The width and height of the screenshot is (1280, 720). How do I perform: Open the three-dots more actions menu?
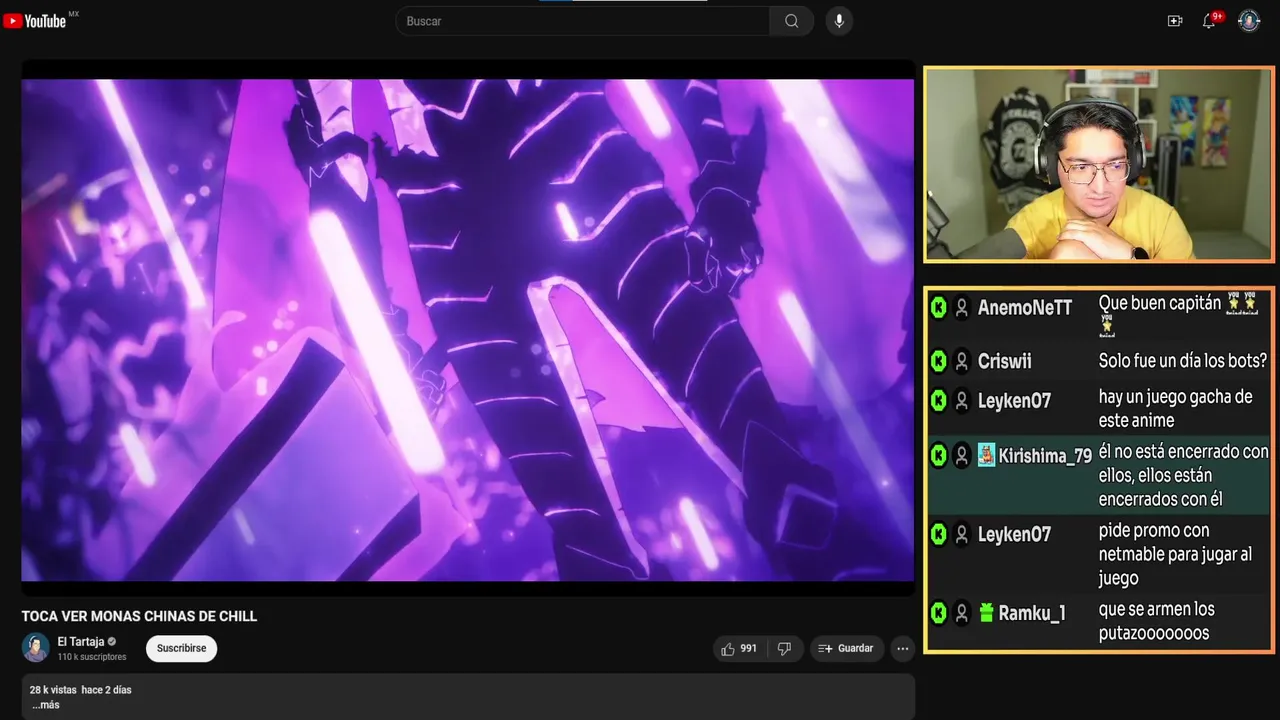[x=902, y=649]
